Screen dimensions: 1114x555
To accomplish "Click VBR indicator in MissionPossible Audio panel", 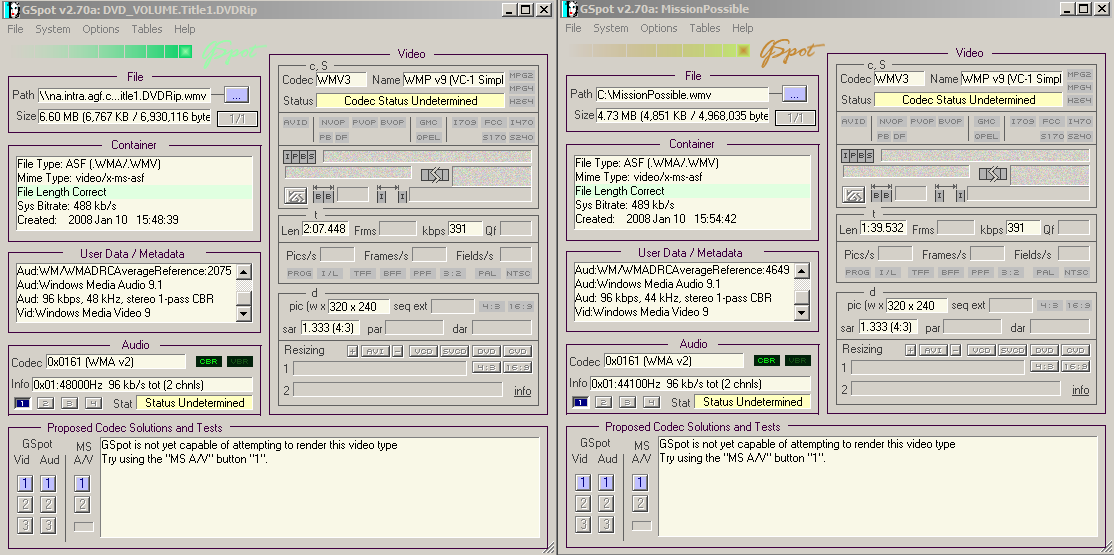I will click(x=798, y=360).
